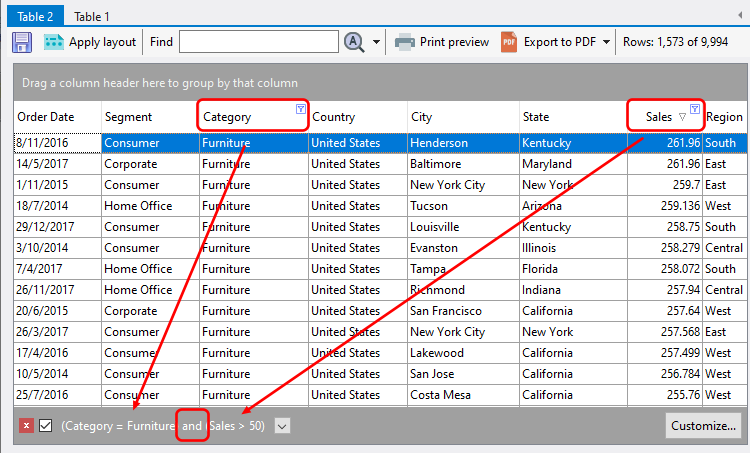Open the Sales column filter icon
The height and width of the screenshot is (453, 750).
(x=695, y=109)
